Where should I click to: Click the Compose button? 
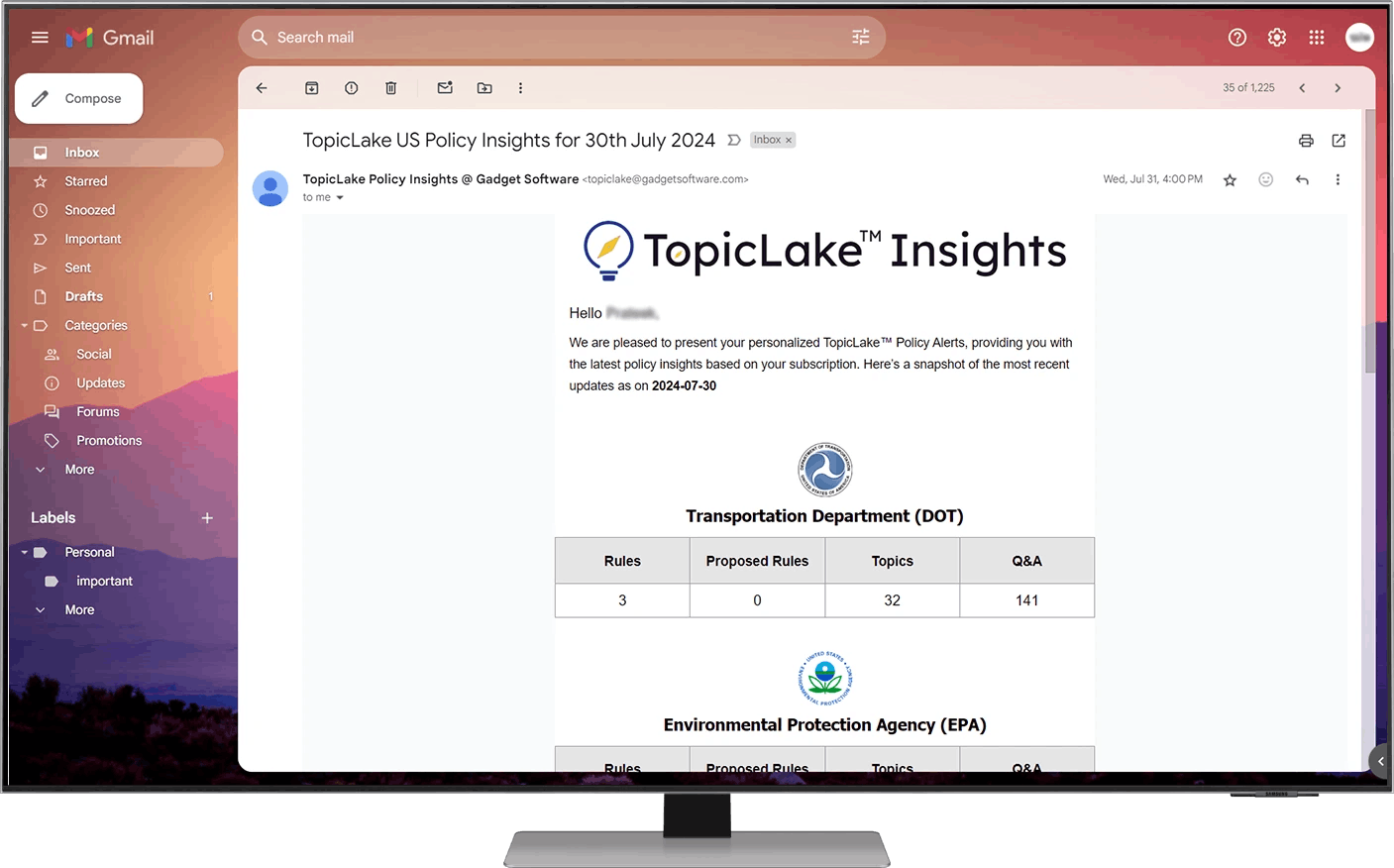(x=79, y=98)
